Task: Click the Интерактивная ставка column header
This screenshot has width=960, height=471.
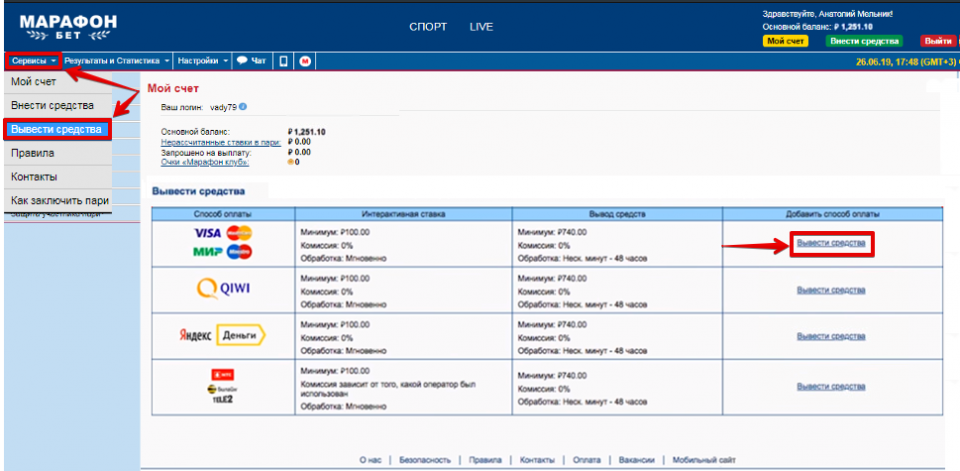Action: 403,214
